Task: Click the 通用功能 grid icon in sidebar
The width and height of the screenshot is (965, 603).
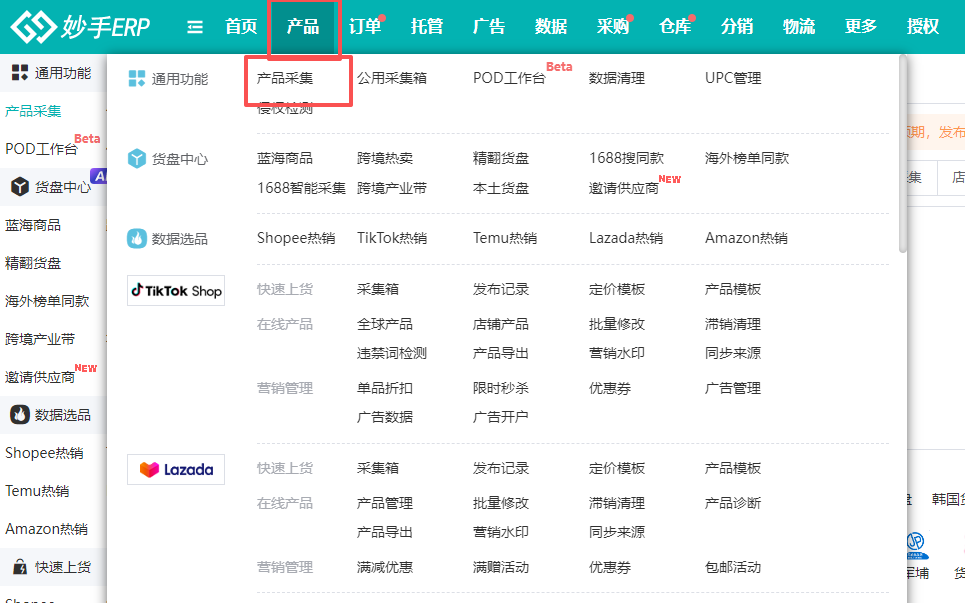Action: [20, 73]
